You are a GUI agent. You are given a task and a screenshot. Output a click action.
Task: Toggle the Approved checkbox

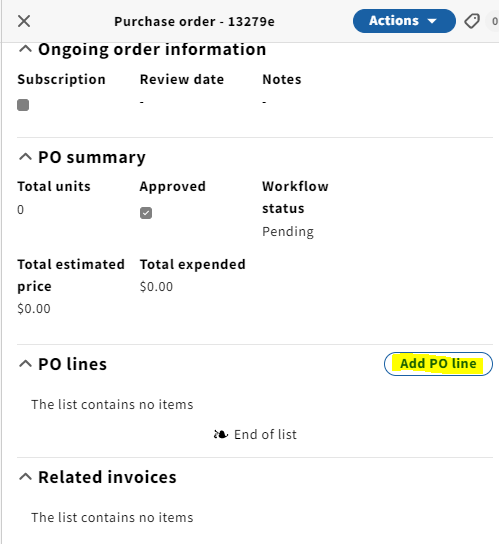click(x=146, y=213)
